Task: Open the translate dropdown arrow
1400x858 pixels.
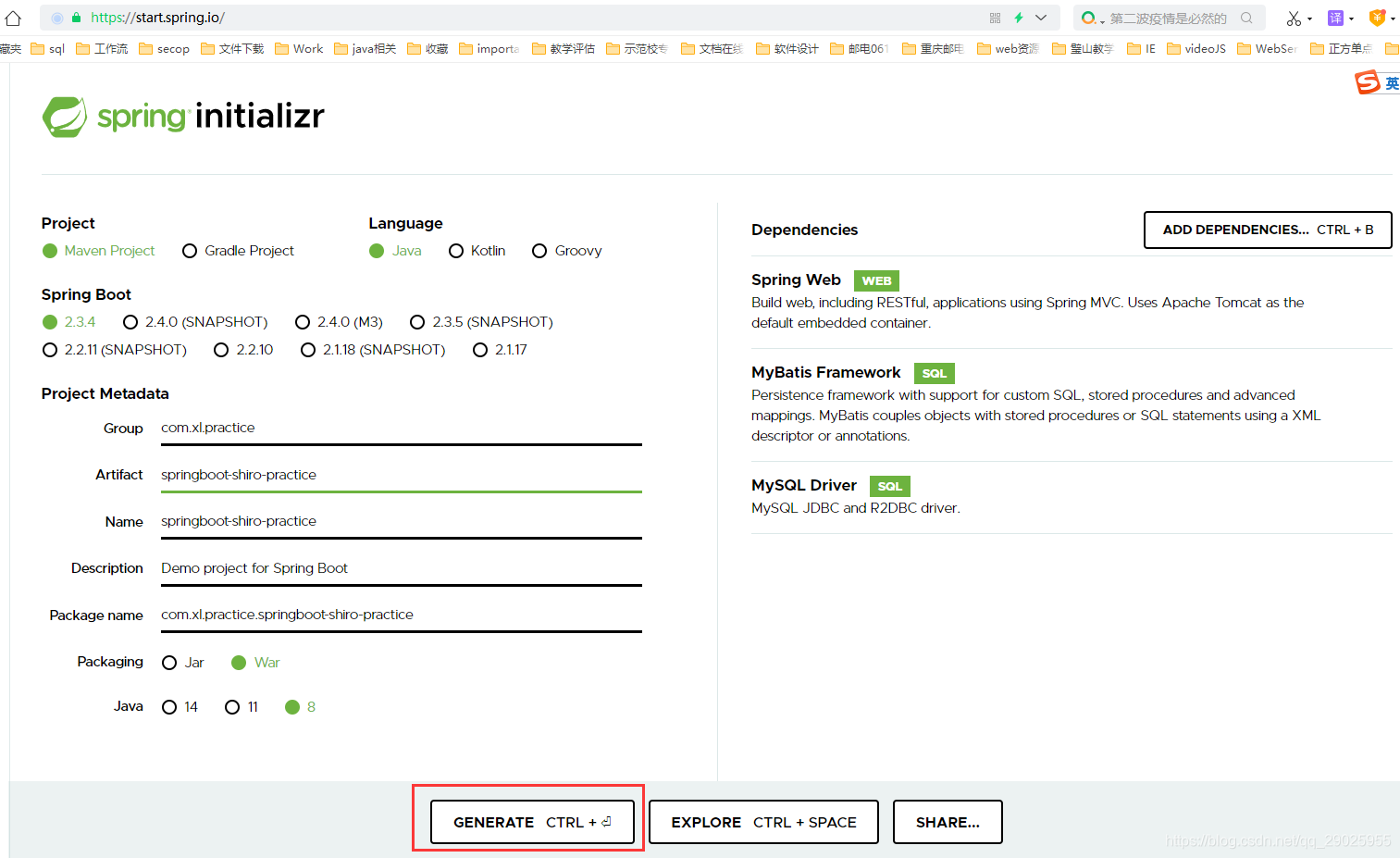Action: coord(1351,19)
